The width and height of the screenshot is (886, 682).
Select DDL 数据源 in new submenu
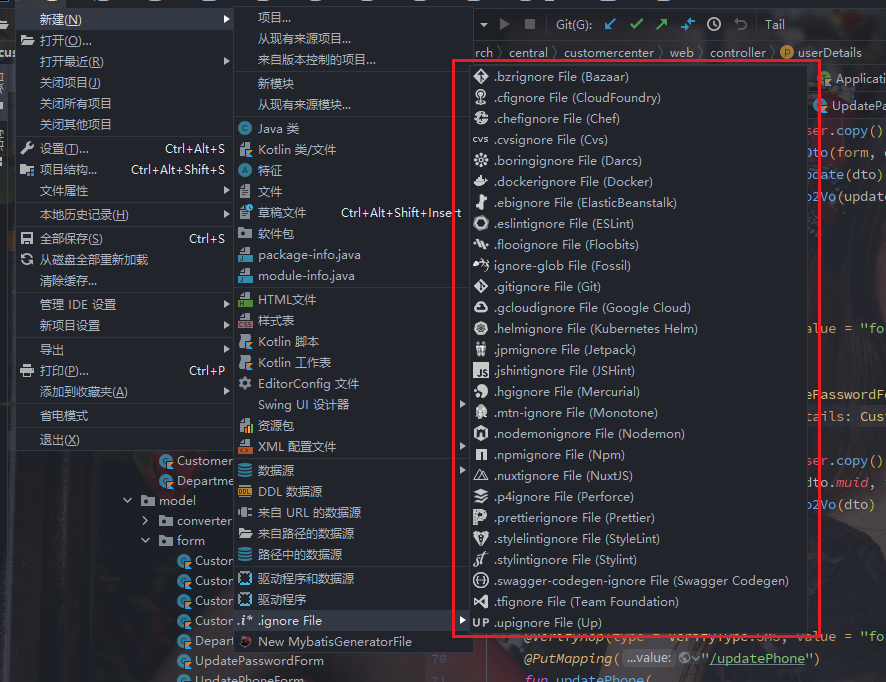pos(353,491)
